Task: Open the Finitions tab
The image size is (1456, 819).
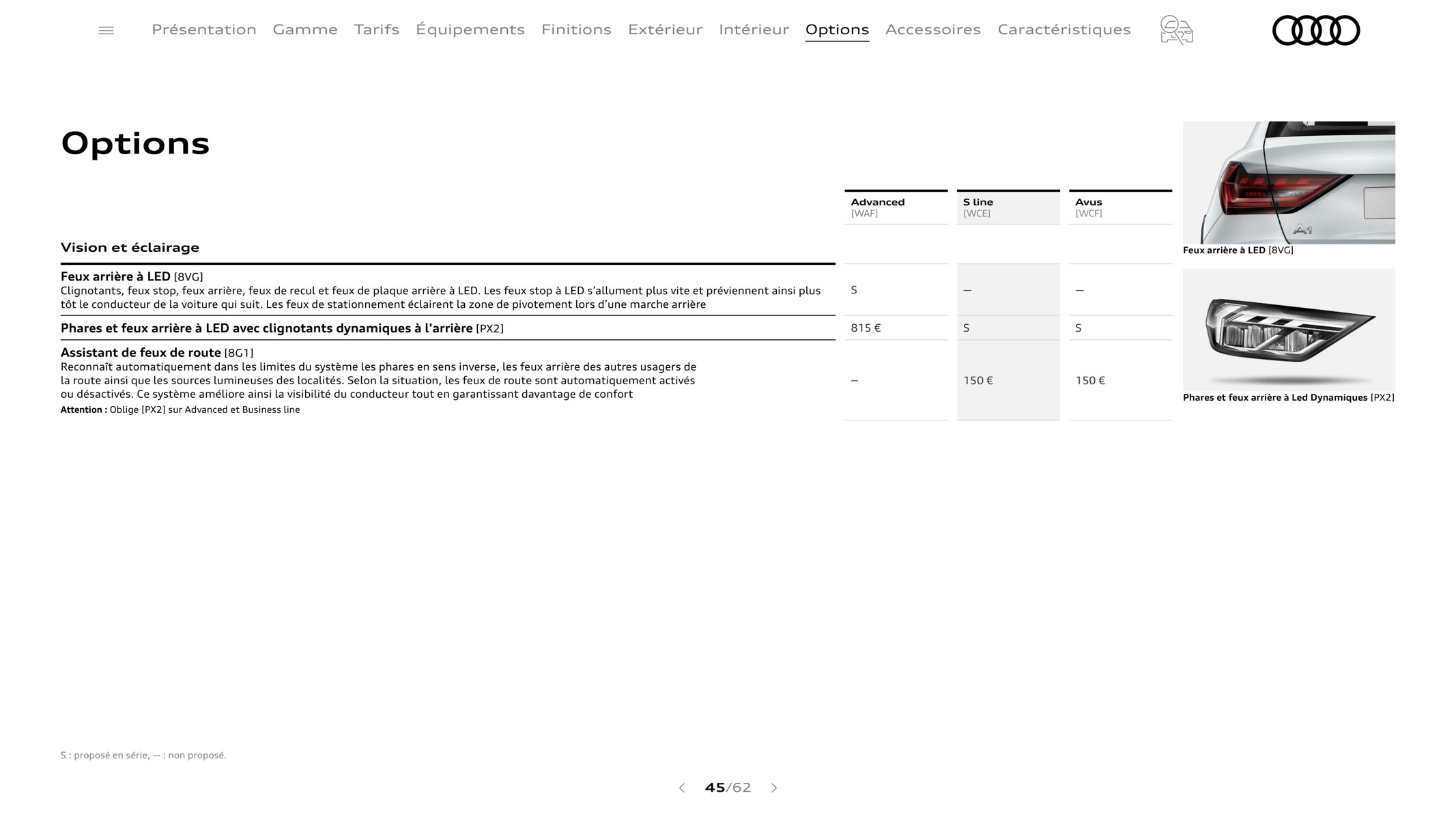Action: [x=576, y=29]
